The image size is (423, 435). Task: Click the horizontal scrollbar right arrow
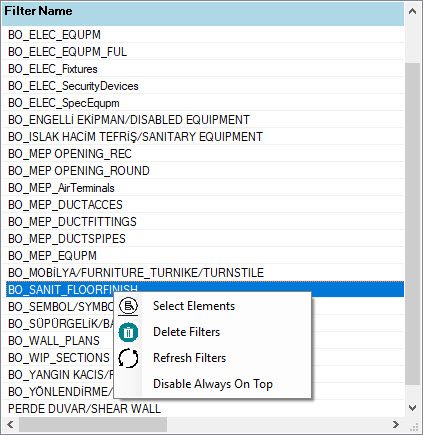pos(396,424)
